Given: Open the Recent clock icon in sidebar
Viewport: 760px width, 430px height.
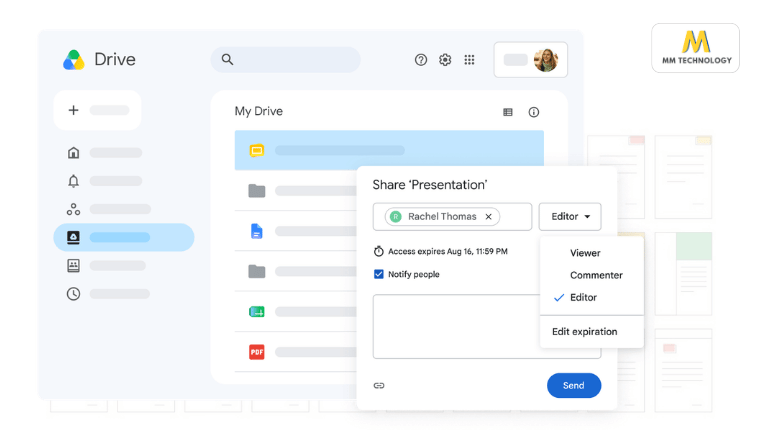Looking at the screenshot, I should [x=73, y=294].
